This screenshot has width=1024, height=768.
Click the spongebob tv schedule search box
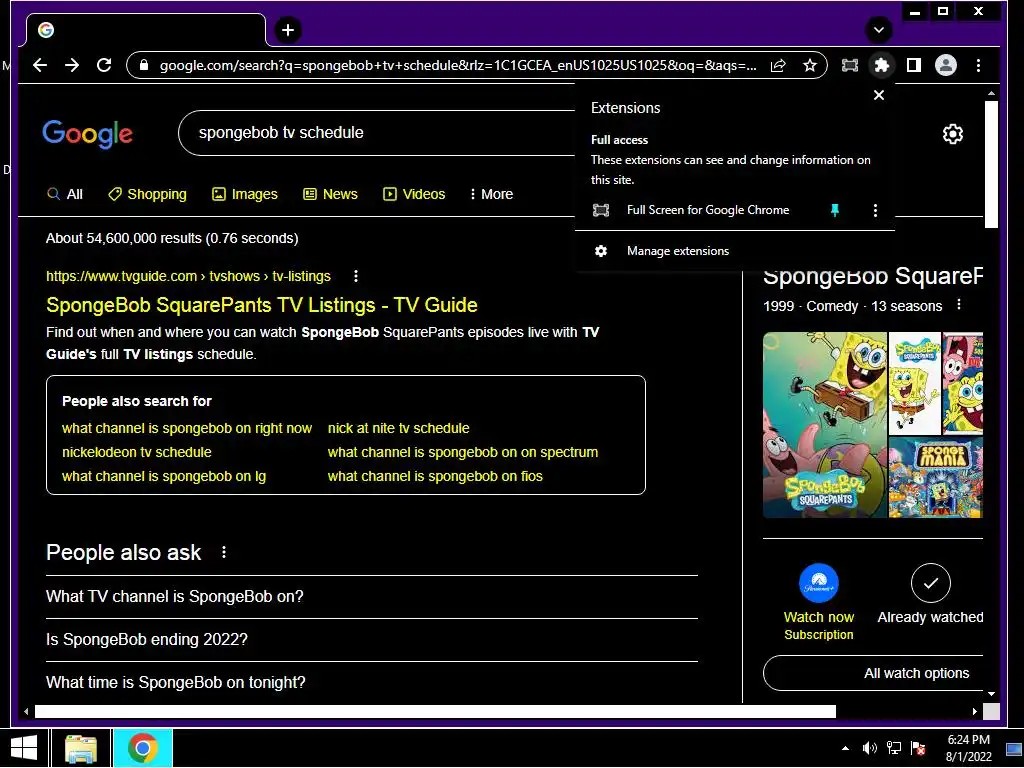point(379,133)
